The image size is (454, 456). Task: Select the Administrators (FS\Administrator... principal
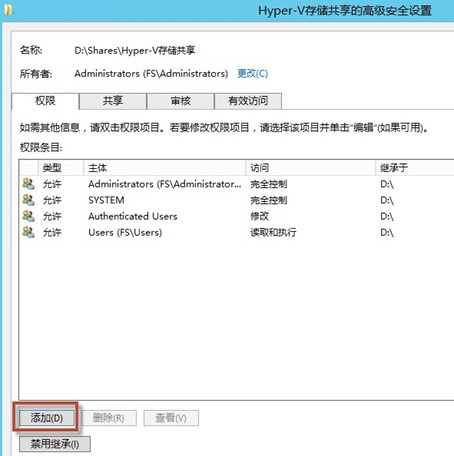click(x=165, y=184)
